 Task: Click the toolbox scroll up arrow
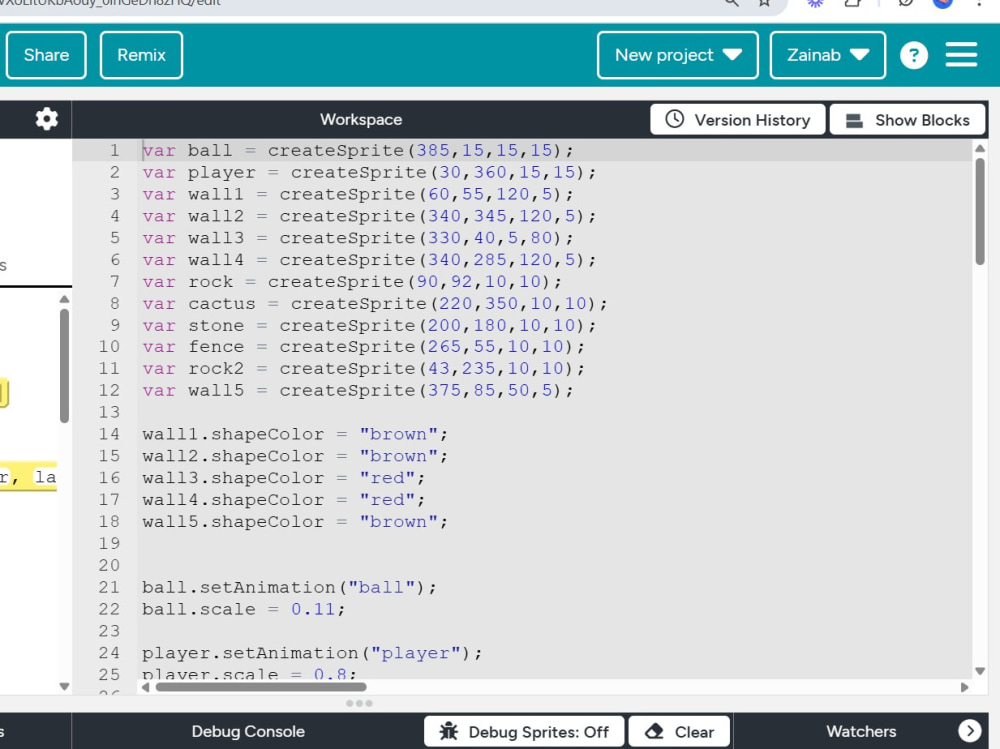(64, 299)
